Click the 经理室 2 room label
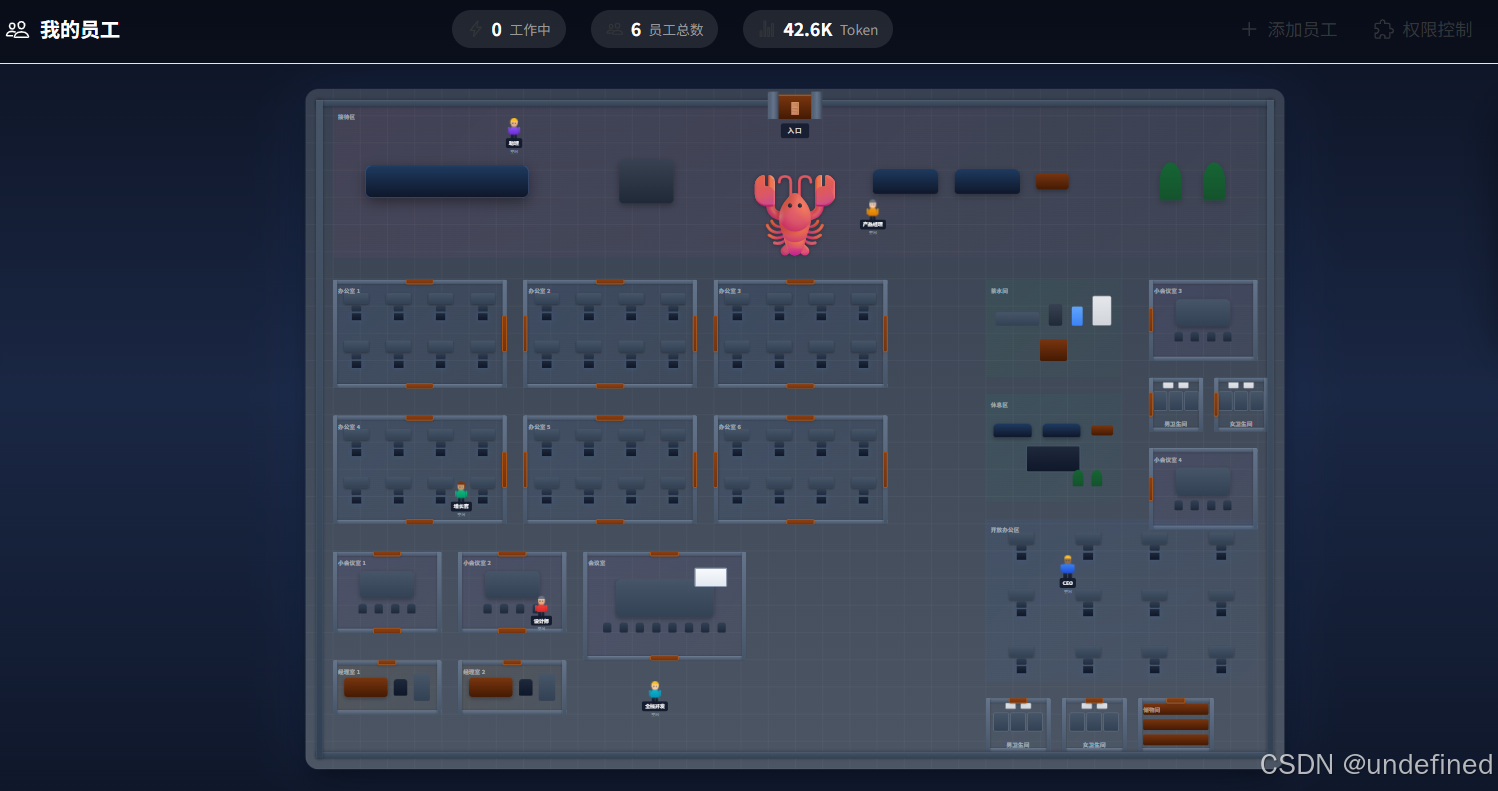The width and height of the screenshot is (1498, 791). click(x=474, y=672)
